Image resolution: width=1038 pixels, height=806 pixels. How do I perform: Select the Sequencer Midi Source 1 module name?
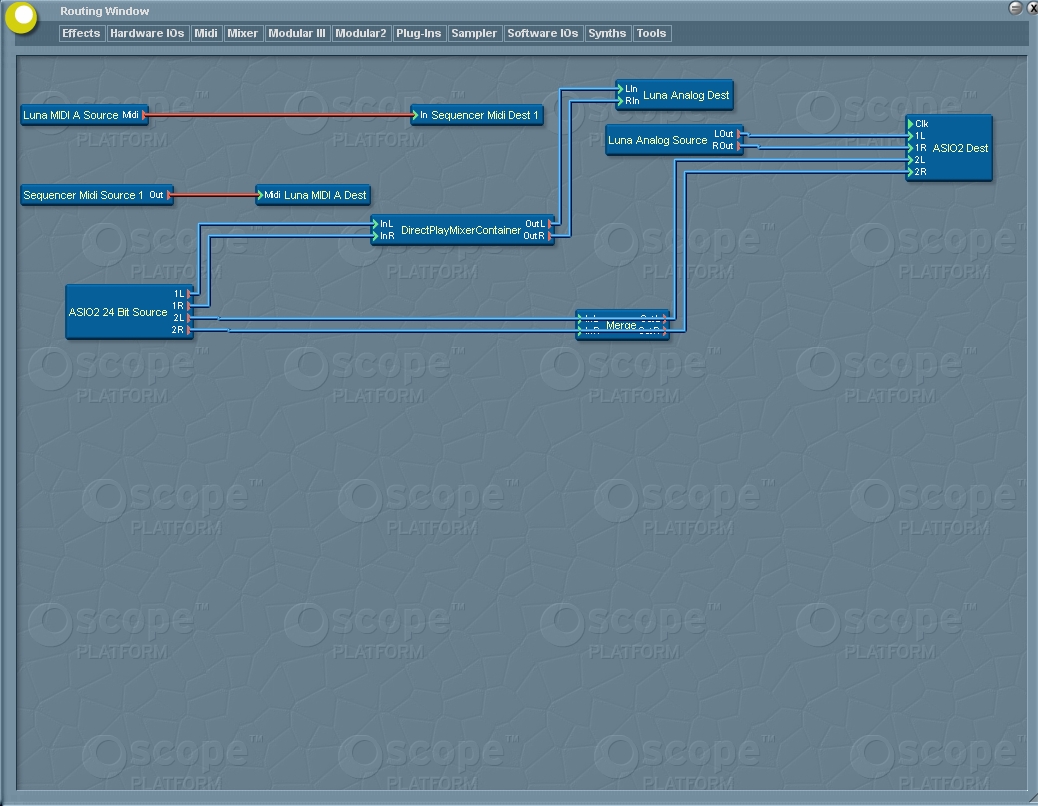83,195
